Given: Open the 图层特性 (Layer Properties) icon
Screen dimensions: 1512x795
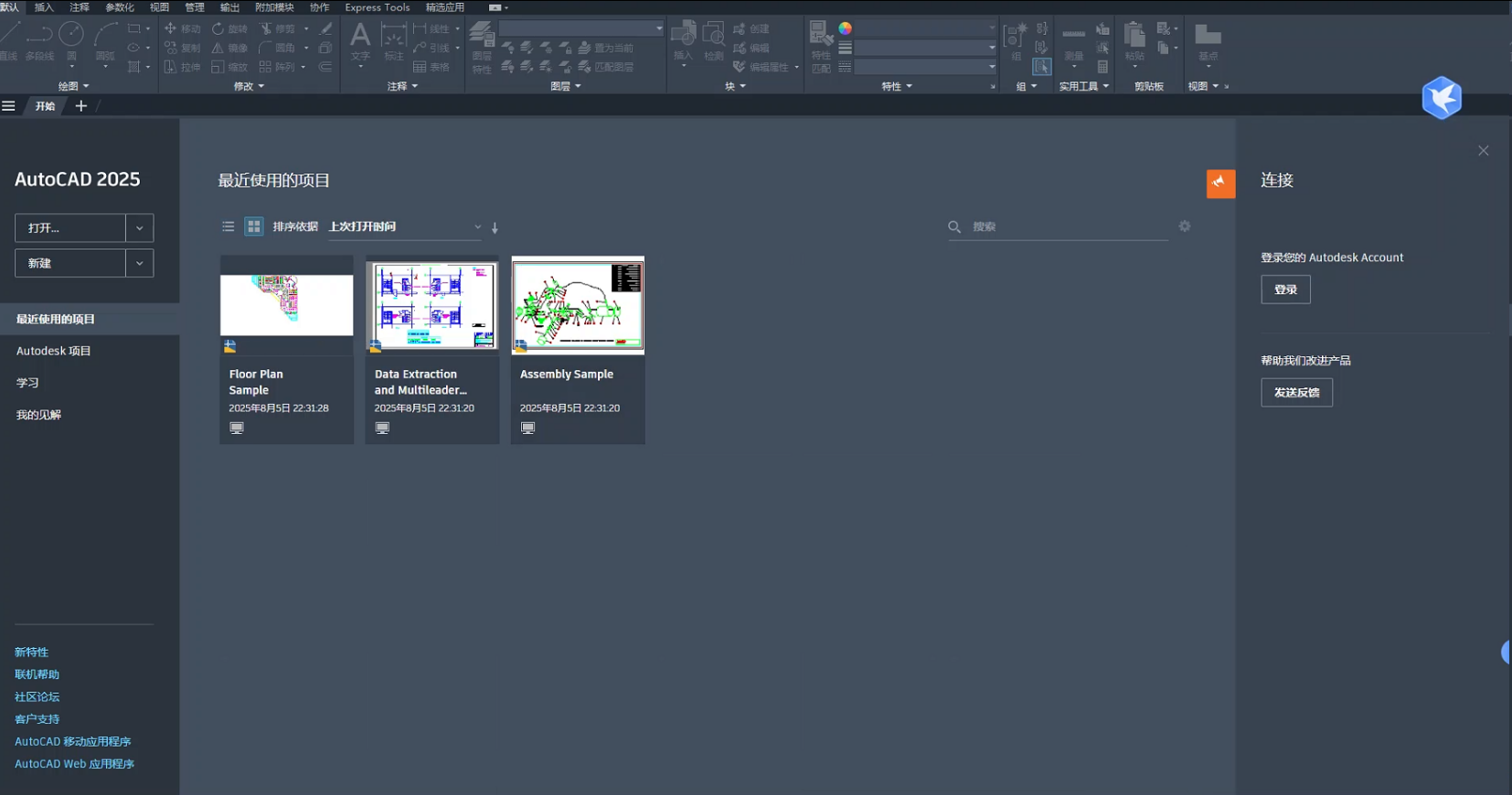Looking at the screenshot, I should (x=482, y=40).
